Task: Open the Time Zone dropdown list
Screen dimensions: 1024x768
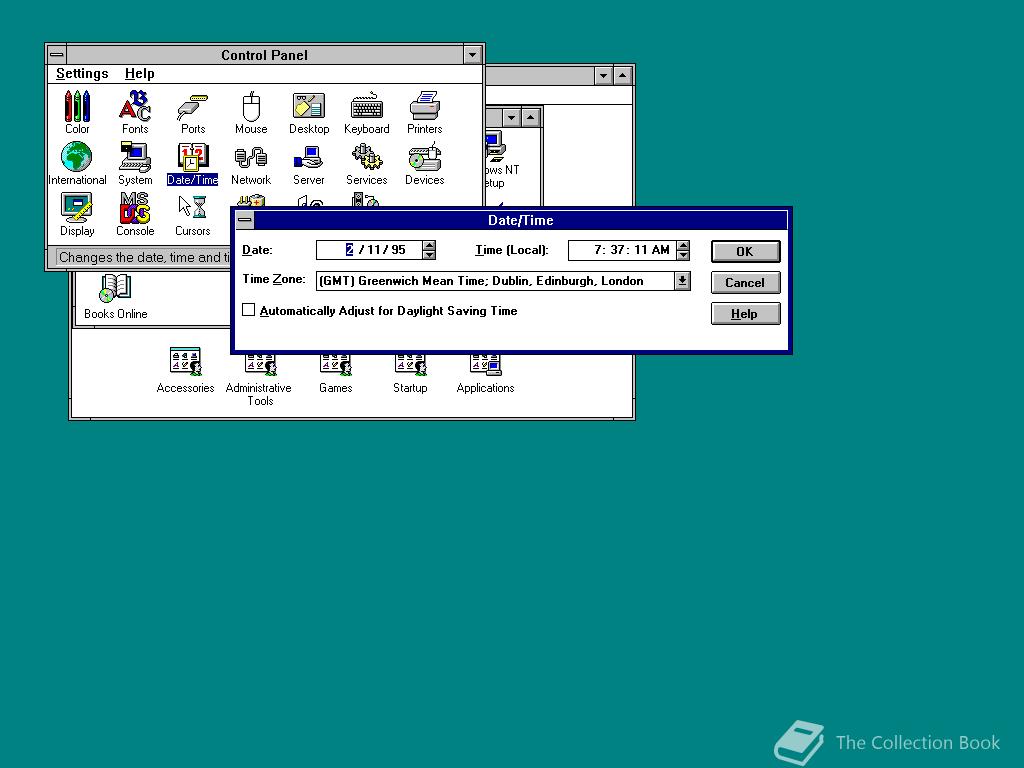Action: tap(682, 281)
